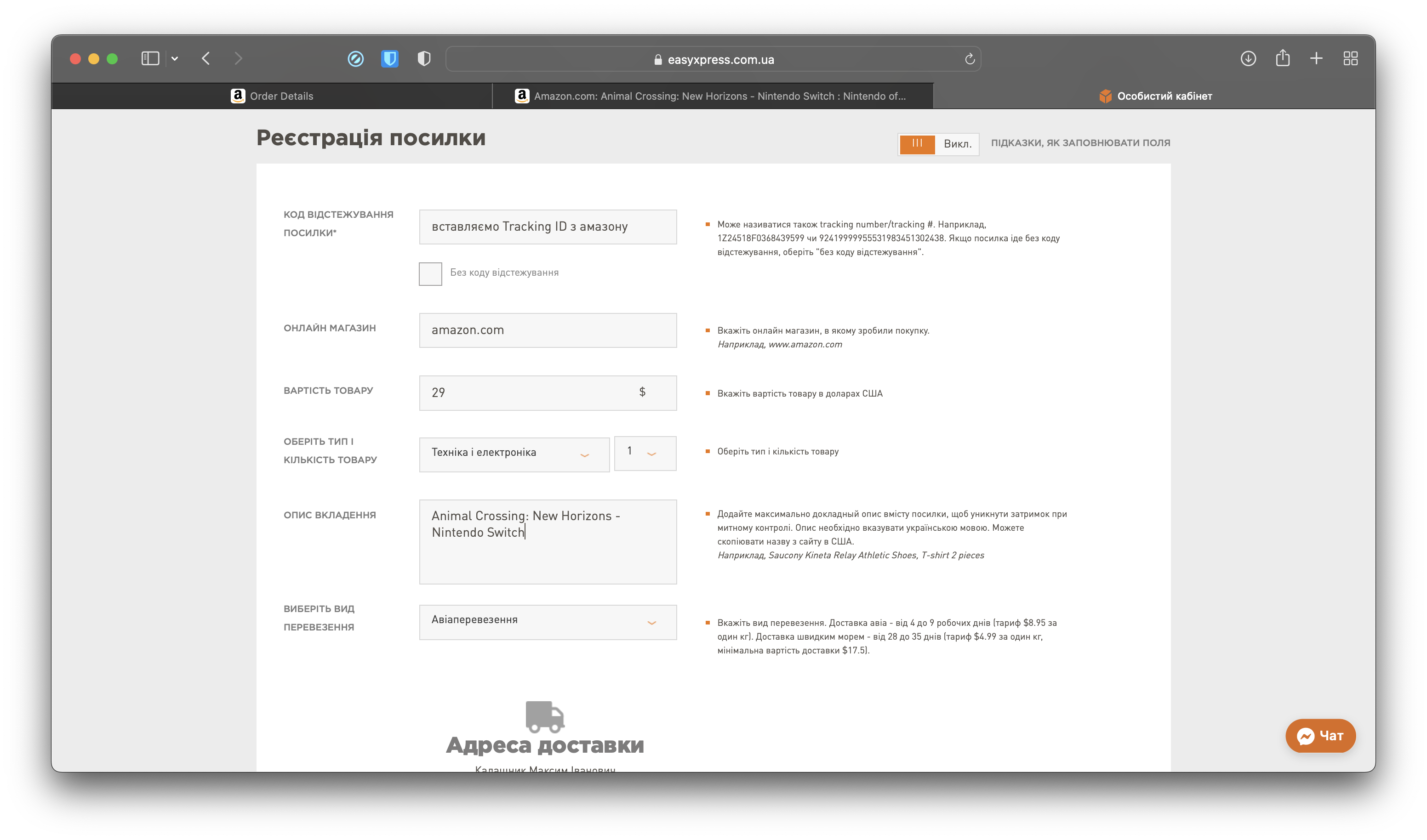The width and height of the screenshot is (1427, 840).
Task: Click the dollar sign in cost field
Action: pos(642,392)
